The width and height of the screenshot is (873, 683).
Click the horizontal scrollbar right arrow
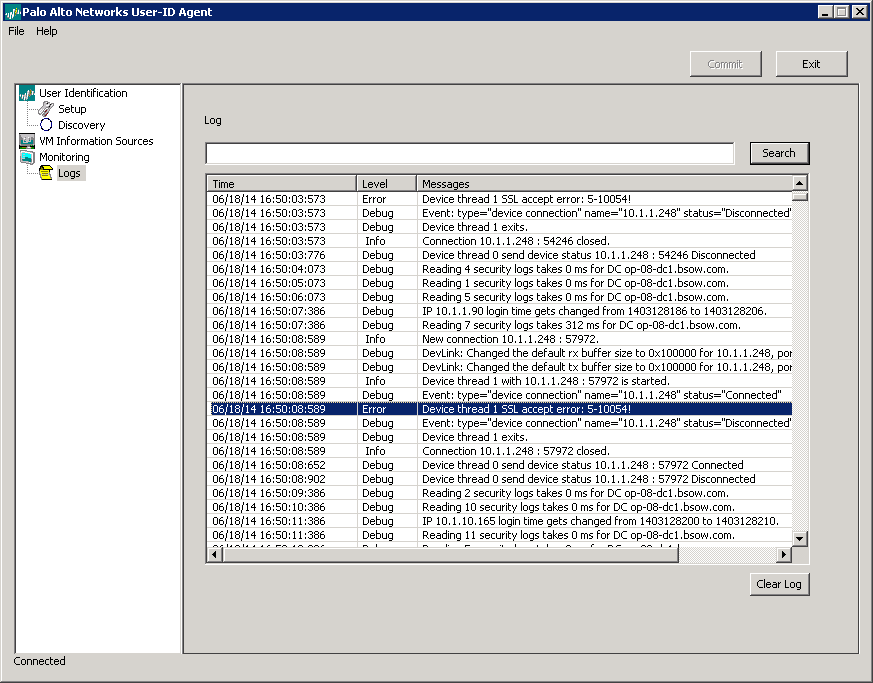pos(784,554)
